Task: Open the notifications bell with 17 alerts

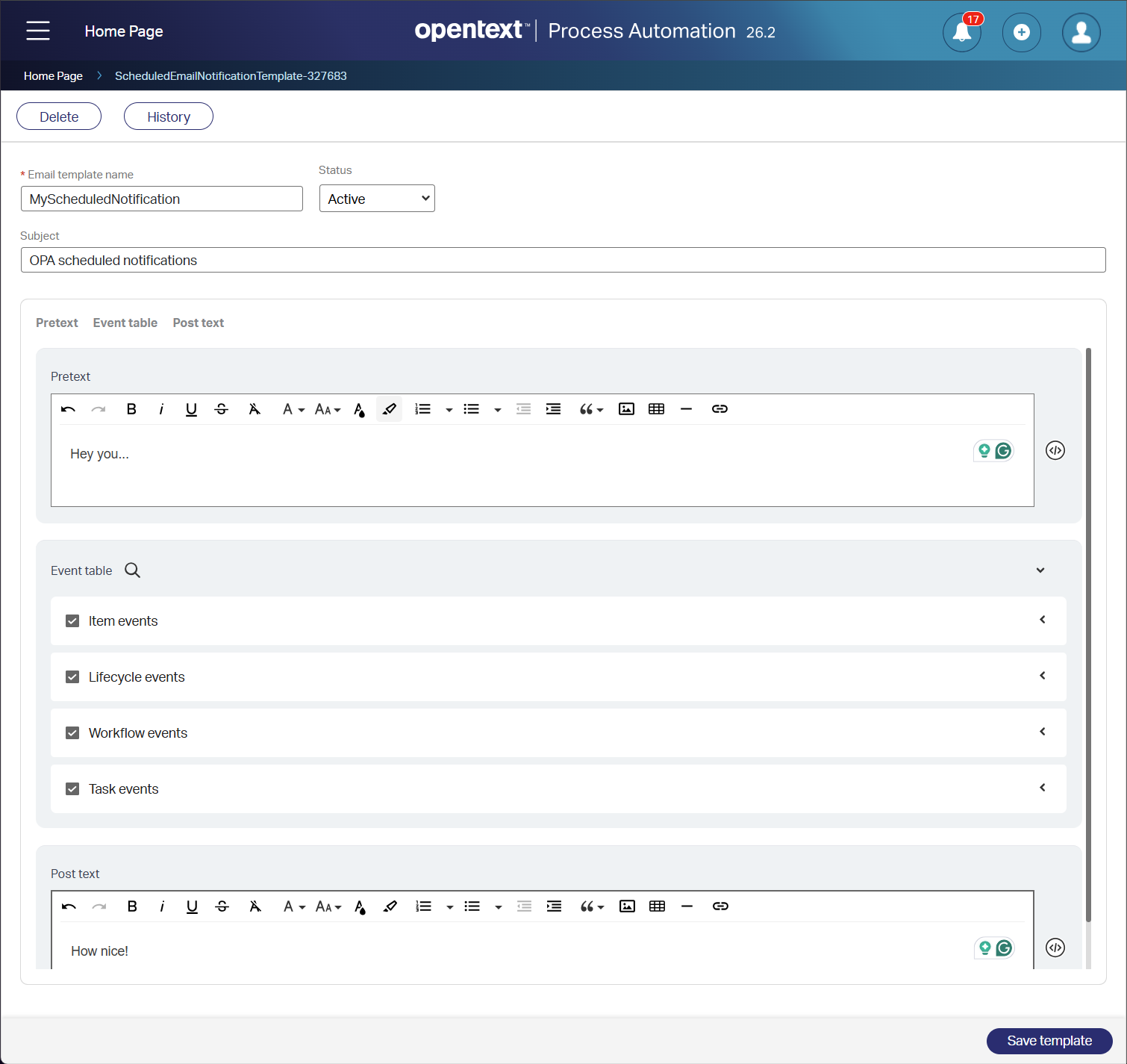Action: point(962,32)
